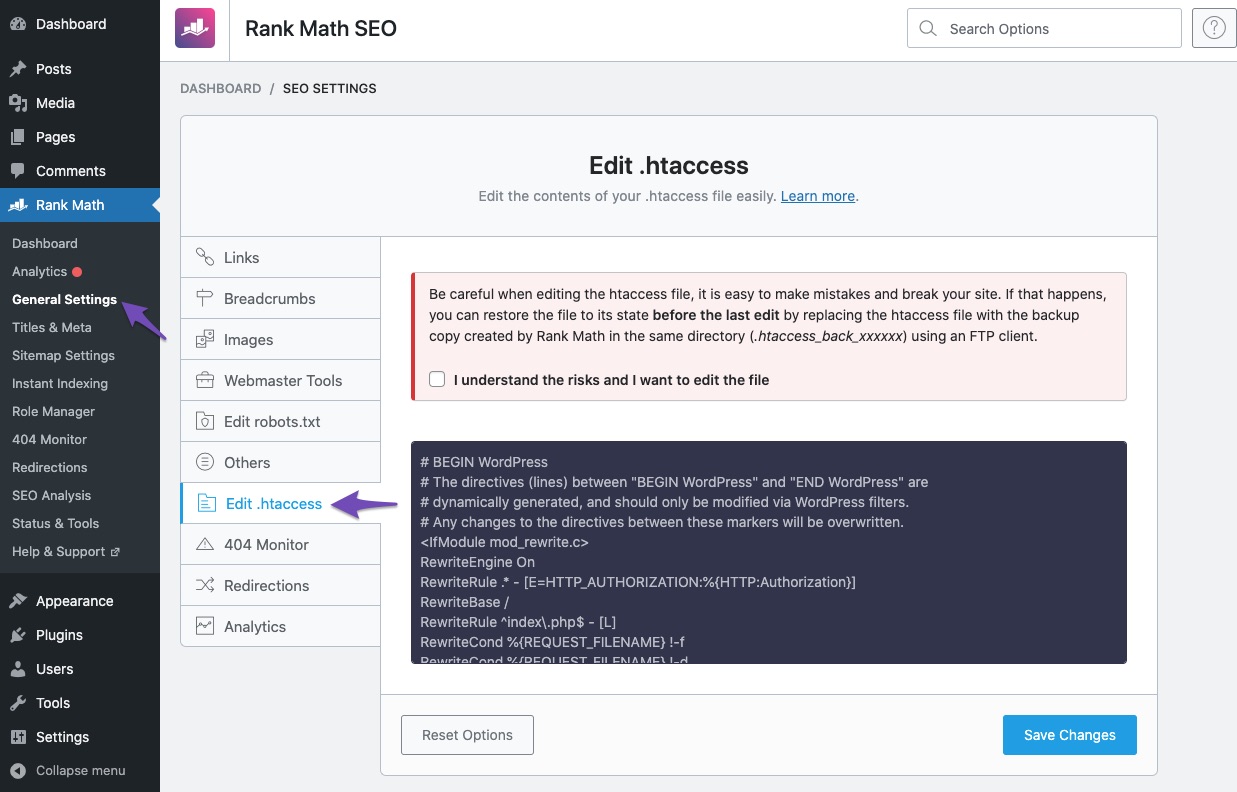This screenshot has height=792, width=1237.
Task: Click the 404 Monitor warning icon
Action: click(205, 545)
